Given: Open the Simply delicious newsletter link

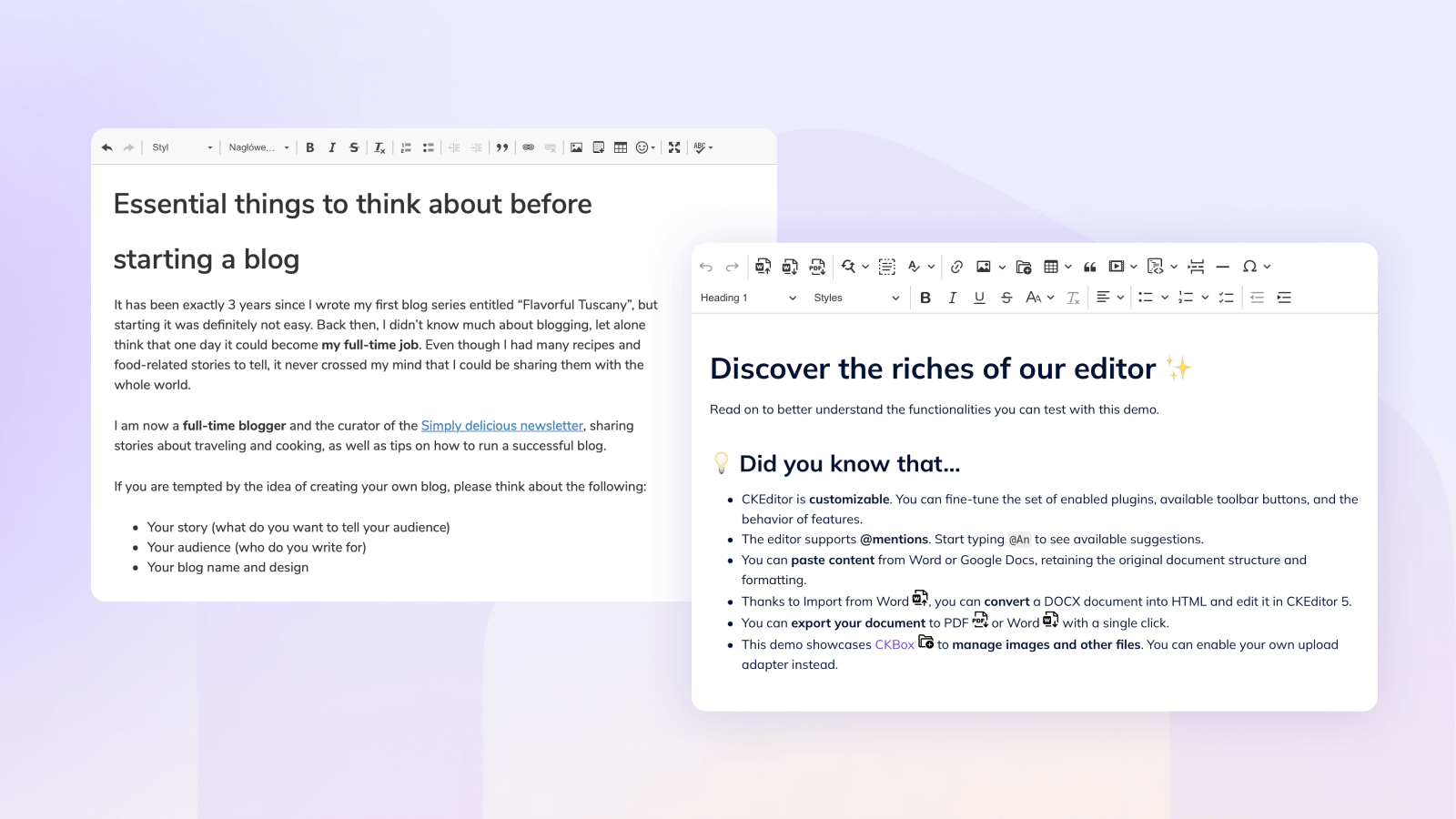Looking at the screenshot, I should coord(502,426).
